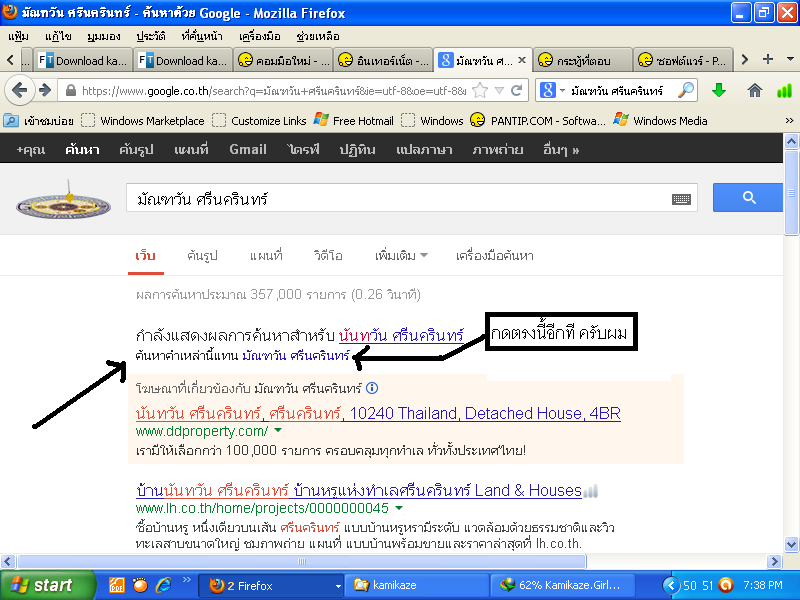
Task: Click the magnifier in the Firefox search box
Action: (x=686, y=91)
